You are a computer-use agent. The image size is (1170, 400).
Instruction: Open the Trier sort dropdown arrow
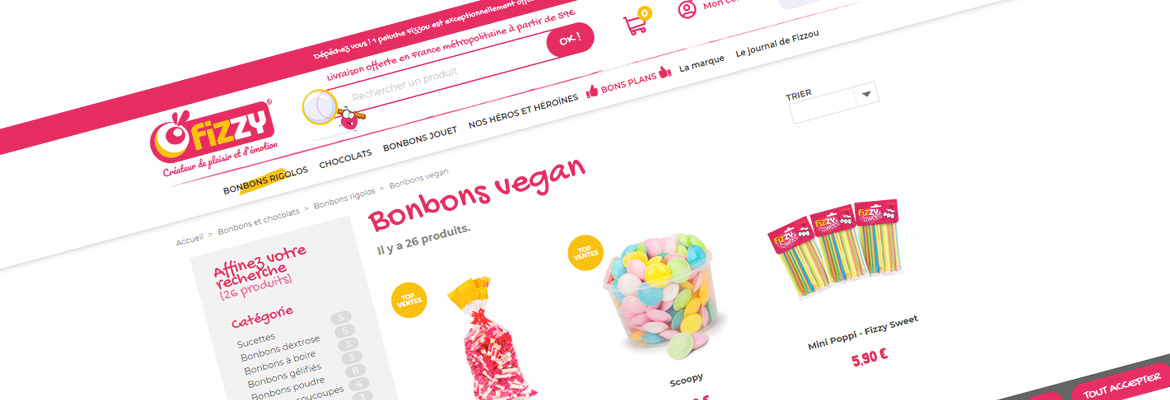(x=866, y=94)
